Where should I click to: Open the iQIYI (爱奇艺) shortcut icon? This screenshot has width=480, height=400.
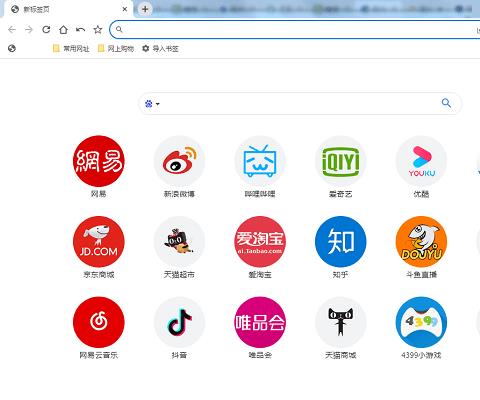tap(341, 161)
